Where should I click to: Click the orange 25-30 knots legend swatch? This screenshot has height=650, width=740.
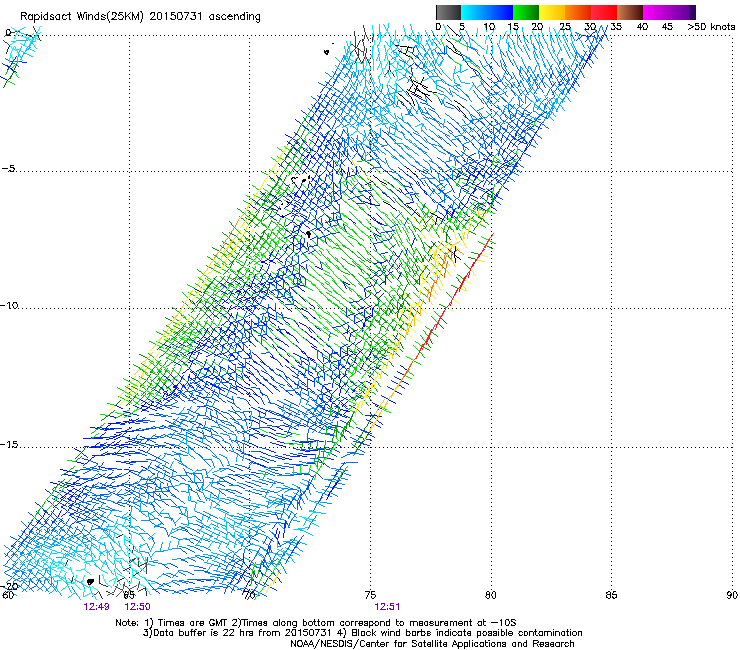point(578,12)
